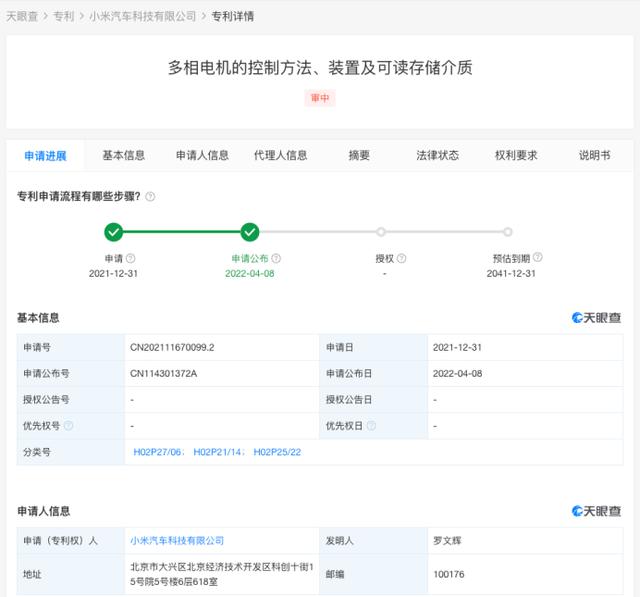Open help icon beside 优先权号 label

click(x=69, y=426)
